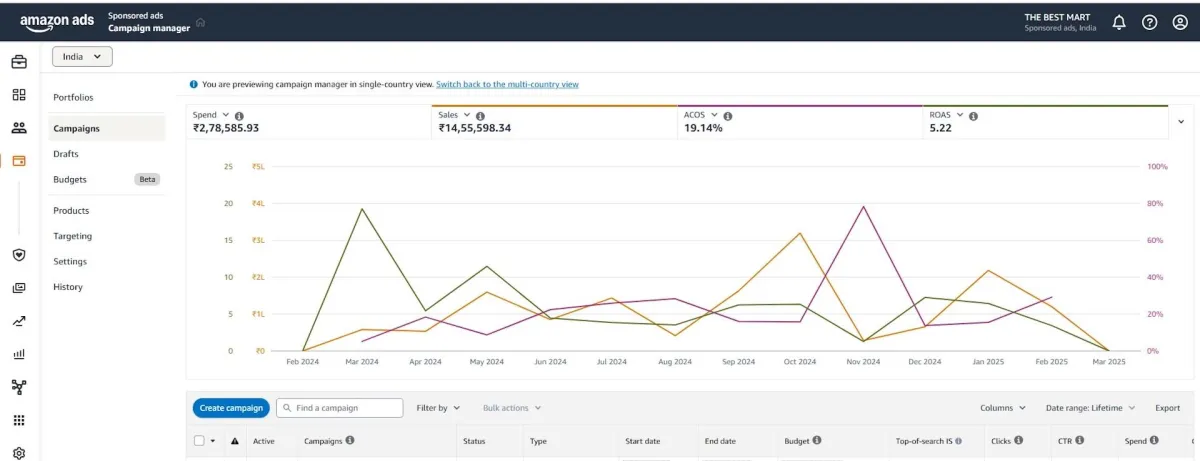
Task: Click the shield icon in sidebar
Action: tap(19, 255)
